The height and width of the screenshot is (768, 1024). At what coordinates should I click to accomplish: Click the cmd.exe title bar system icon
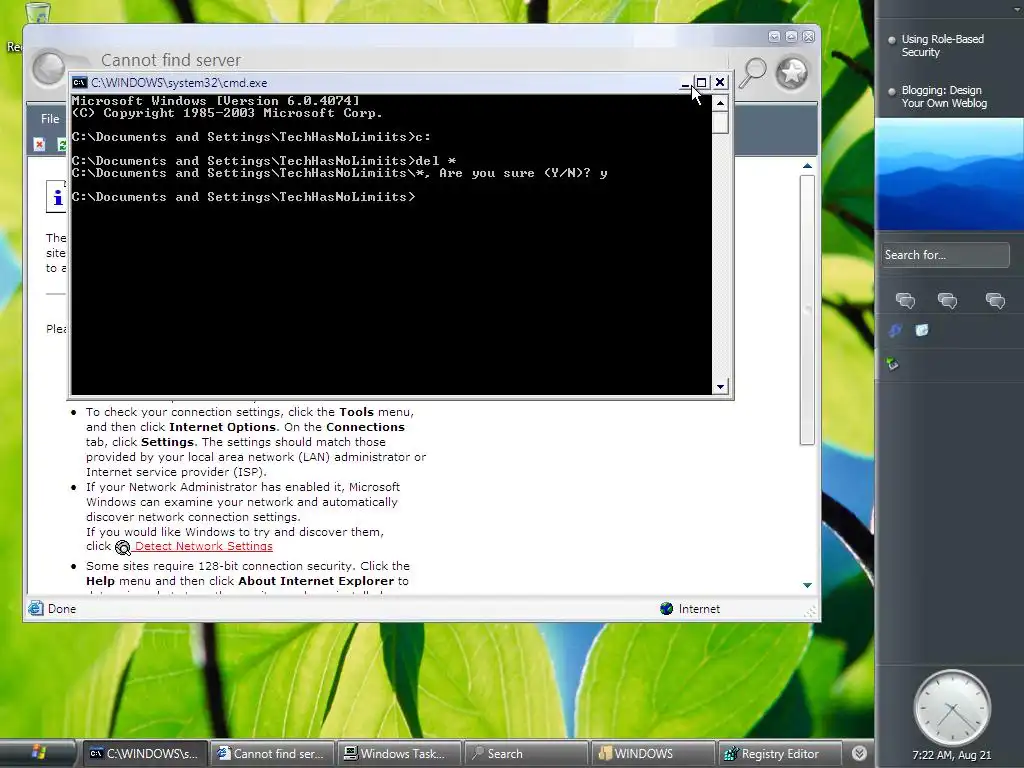80,82
